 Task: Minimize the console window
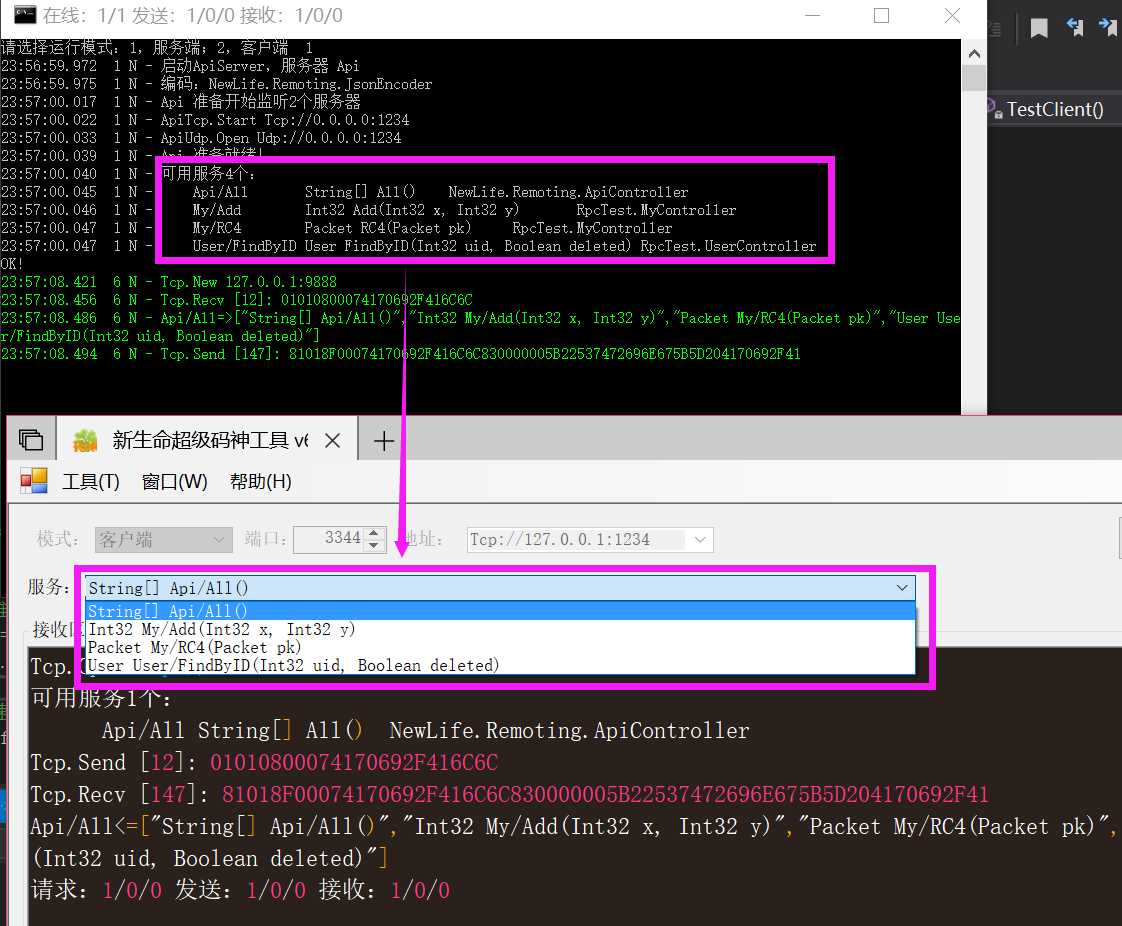[x=812, y=15]
